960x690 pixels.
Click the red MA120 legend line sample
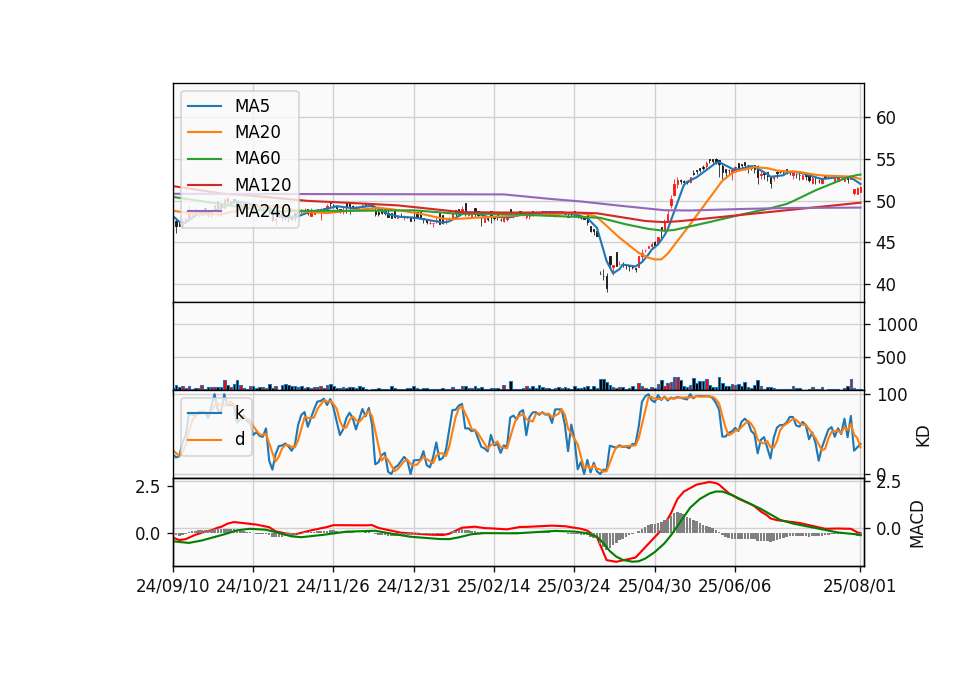[204, 185]
